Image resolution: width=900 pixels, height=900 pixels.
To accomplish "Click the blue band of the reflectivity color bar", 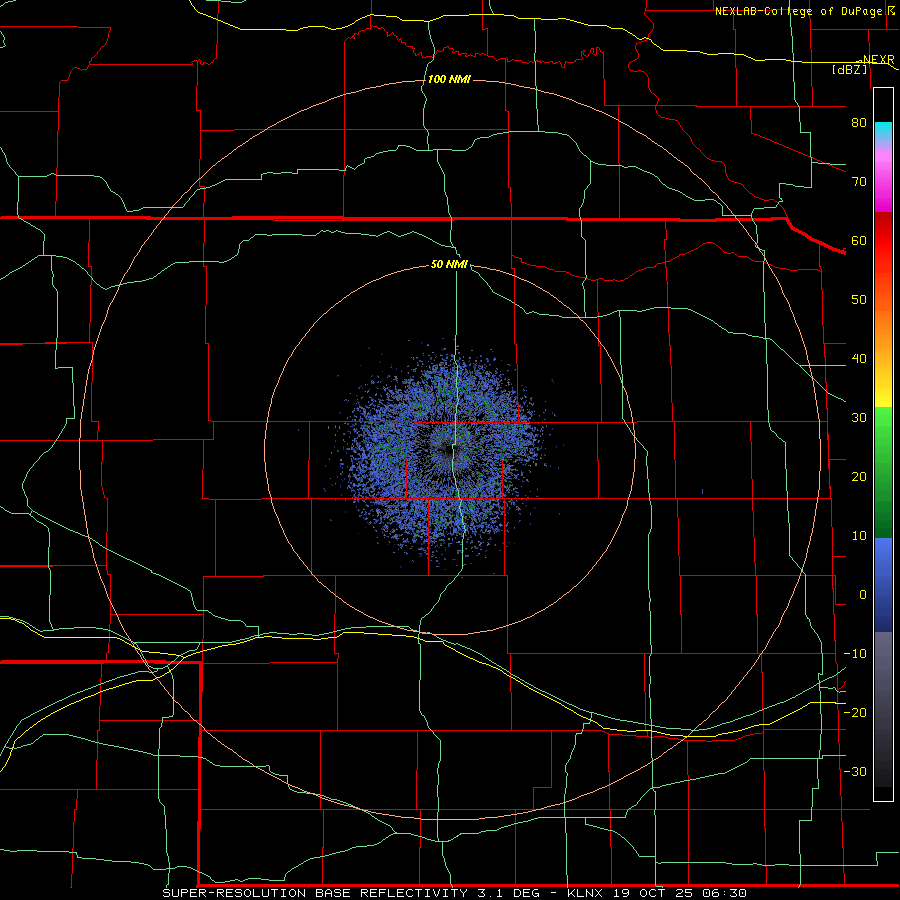I will pyautogui.click(x=883, y=585).
